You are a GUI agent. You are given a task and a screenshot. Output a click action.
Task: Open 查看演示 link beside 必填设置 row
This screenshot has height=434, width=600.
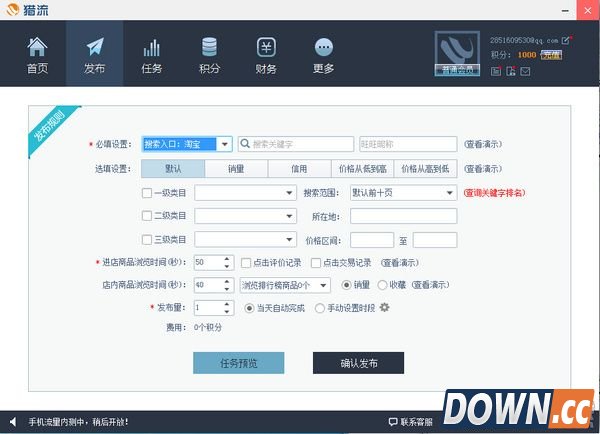[x=483, y=144]
